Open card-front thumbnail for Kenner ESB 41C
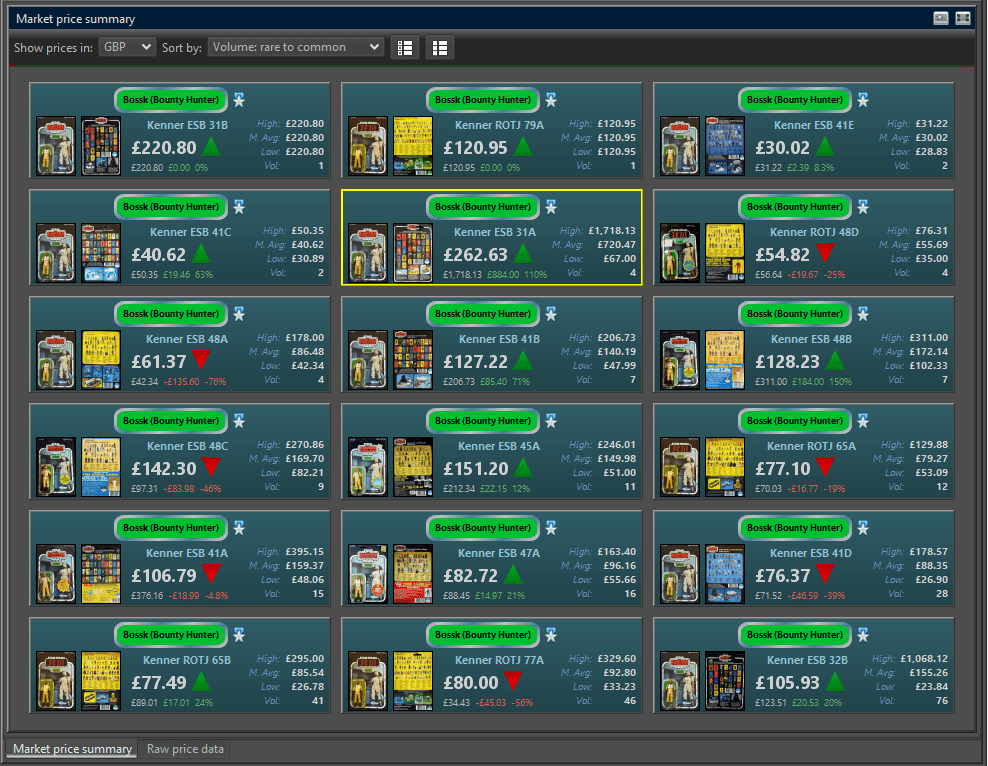This screenshot has width=988, height=766. tap(56, 249)
